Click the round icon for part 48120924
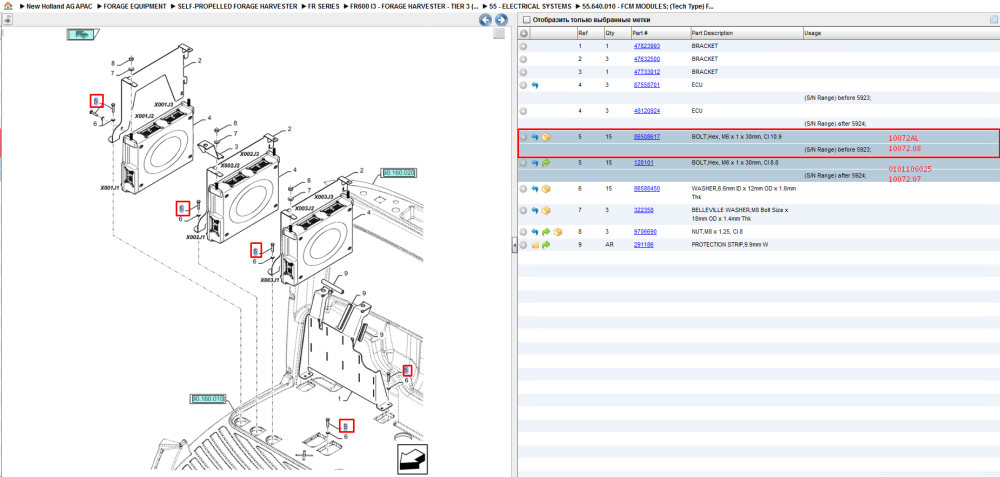The width and height of the screenshot is (1000, 477). point(524,111)
